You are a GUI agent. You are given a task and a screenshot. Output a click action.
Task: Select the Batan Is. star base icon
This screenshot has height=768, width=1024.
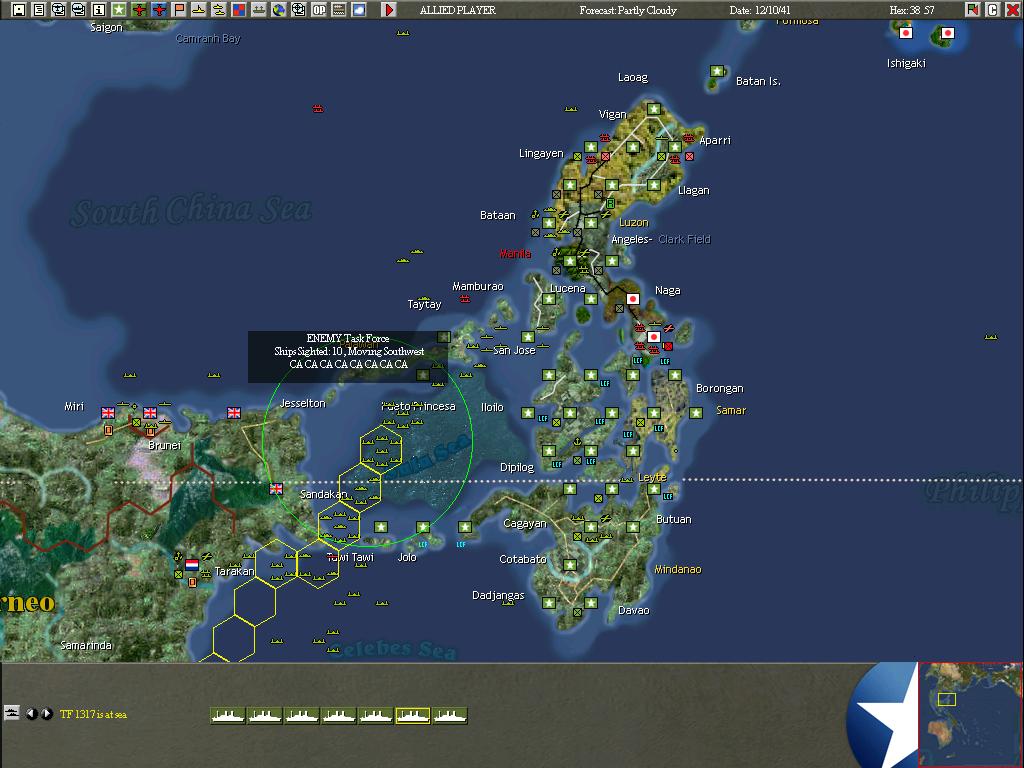pyautogui.click(x=717, y=71)
